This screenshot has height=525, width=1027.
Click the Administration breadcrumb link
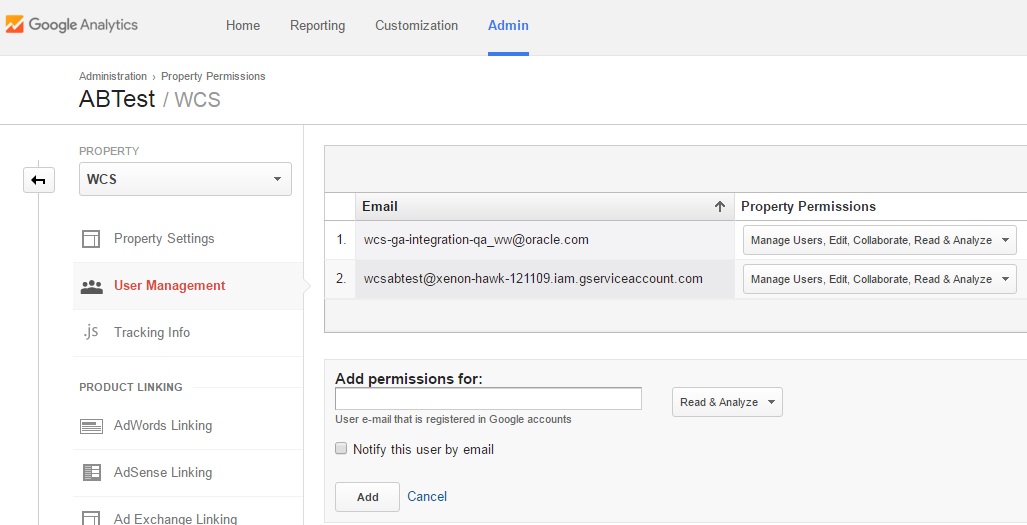click(113, 77)
